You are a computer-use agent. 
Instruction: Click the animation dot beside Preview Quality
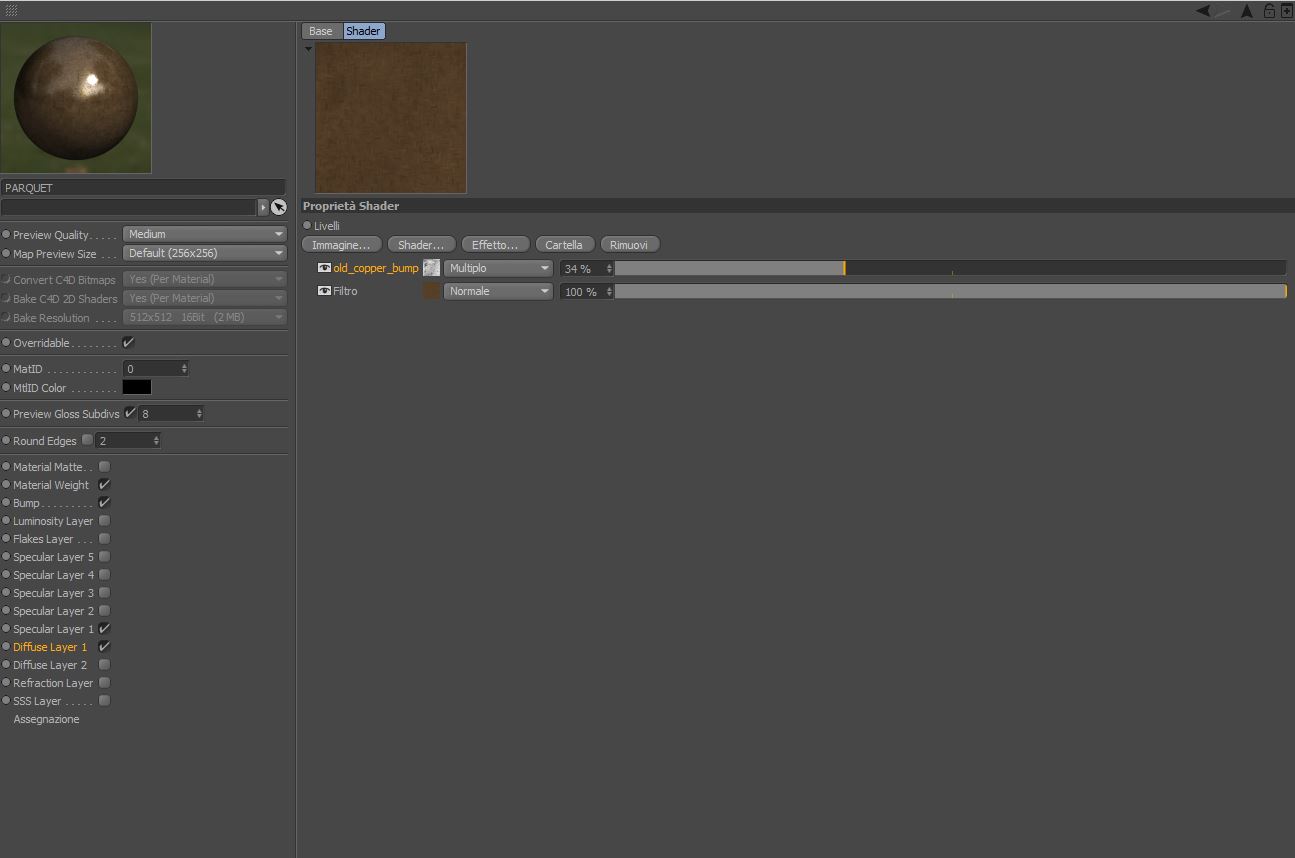[6, 235]
